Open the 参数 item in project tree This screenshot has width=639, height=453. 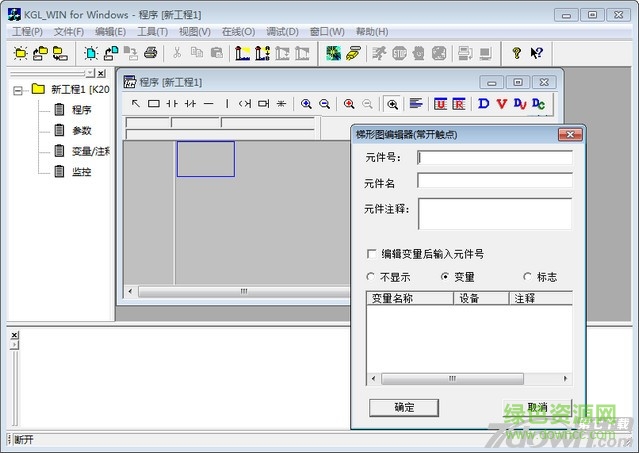[81, 130]
